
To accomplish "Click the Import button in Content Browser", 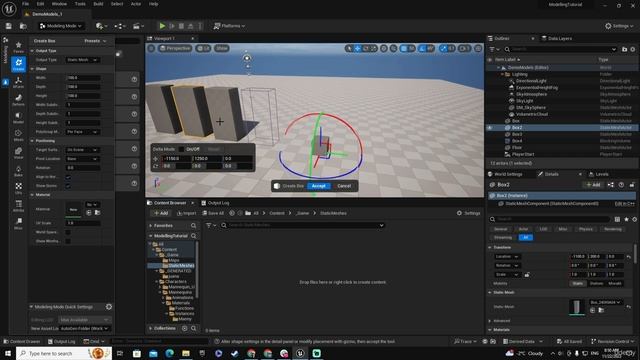I will [x=186, y=213].
